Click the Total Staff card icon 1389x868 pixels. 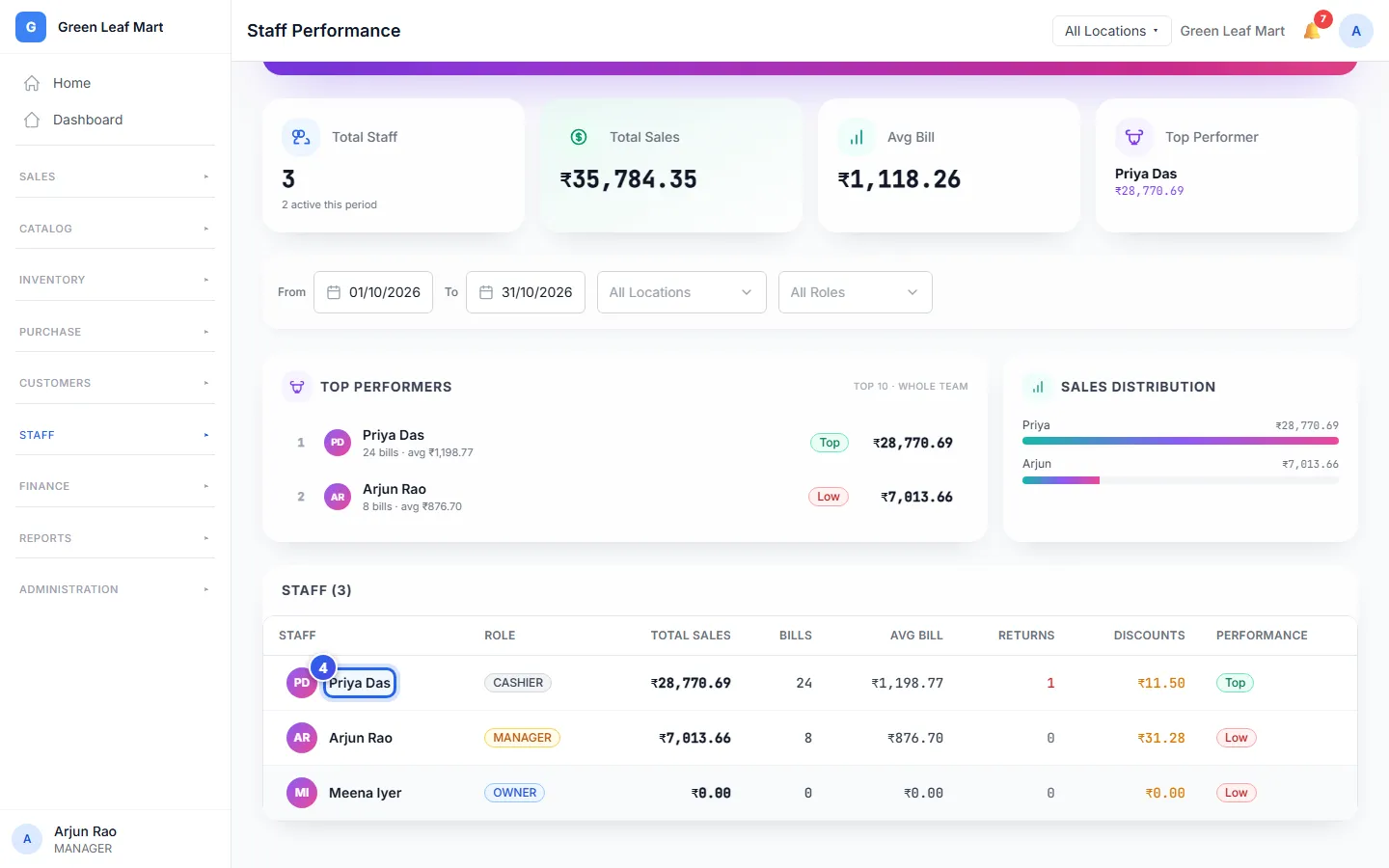(x=301, y=137)
